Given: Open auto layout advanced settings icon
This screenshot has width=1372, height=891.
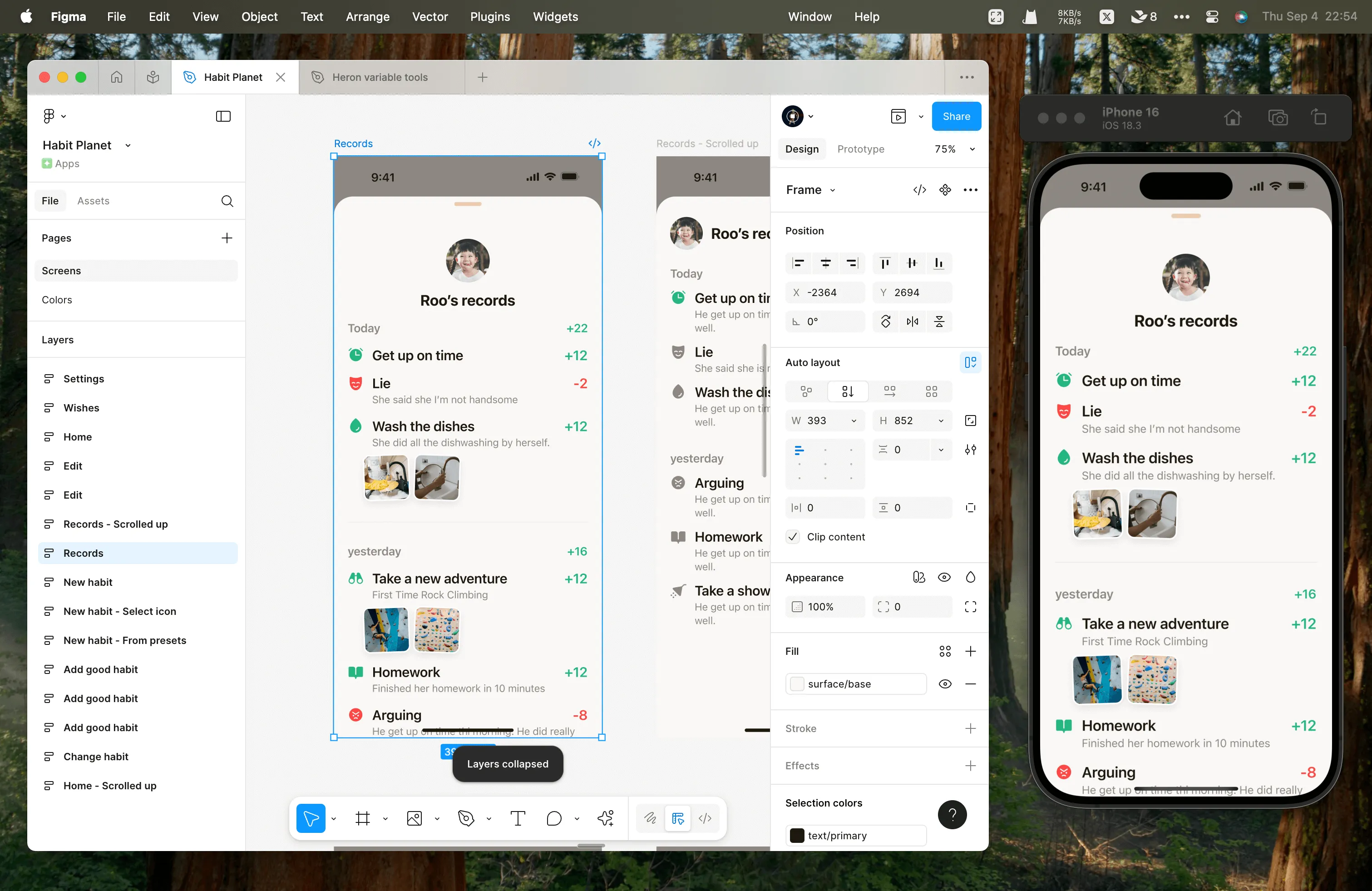Looking at the screenshot, I should (970, 449).
